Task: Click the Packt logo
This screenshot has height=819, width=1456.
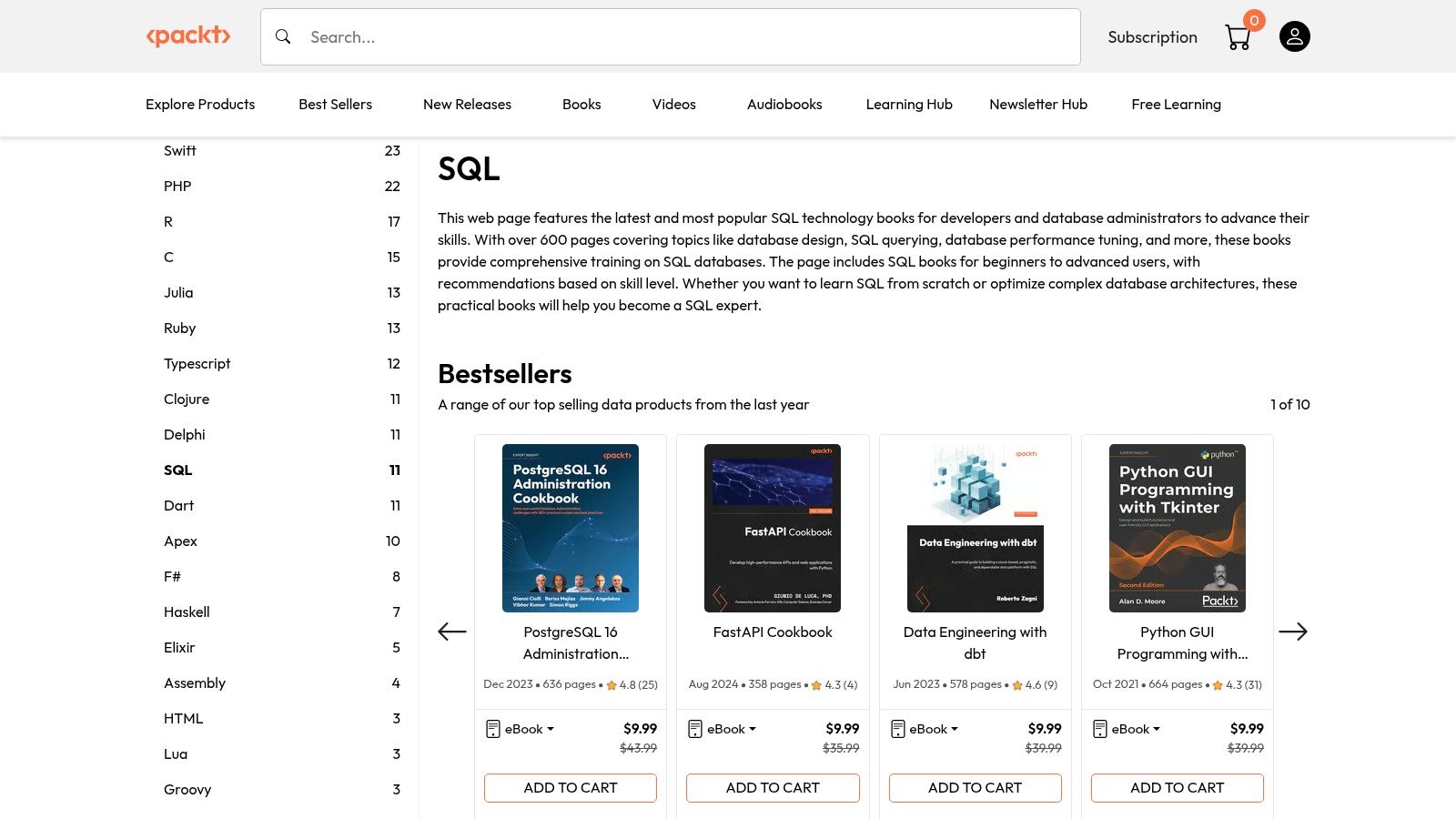Action: 188,36
